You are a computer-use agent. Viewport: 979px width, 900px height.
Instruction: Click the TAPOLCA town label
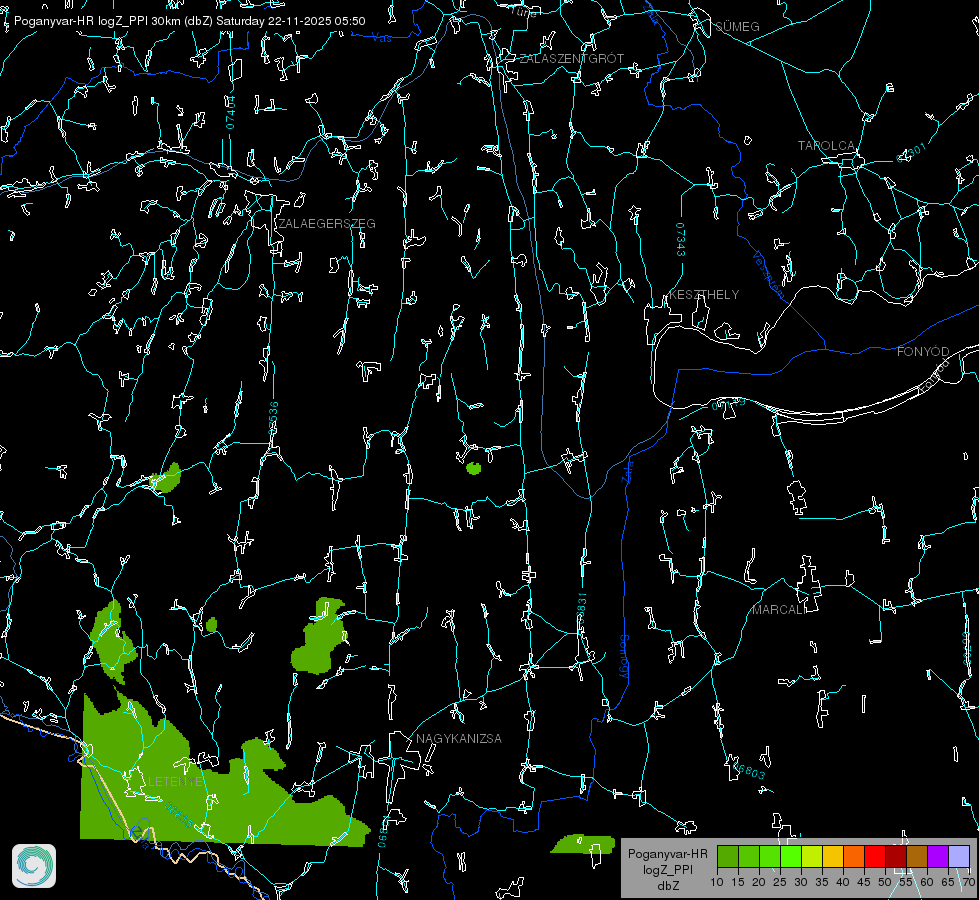pyautogui.click(x=826, y=145)
